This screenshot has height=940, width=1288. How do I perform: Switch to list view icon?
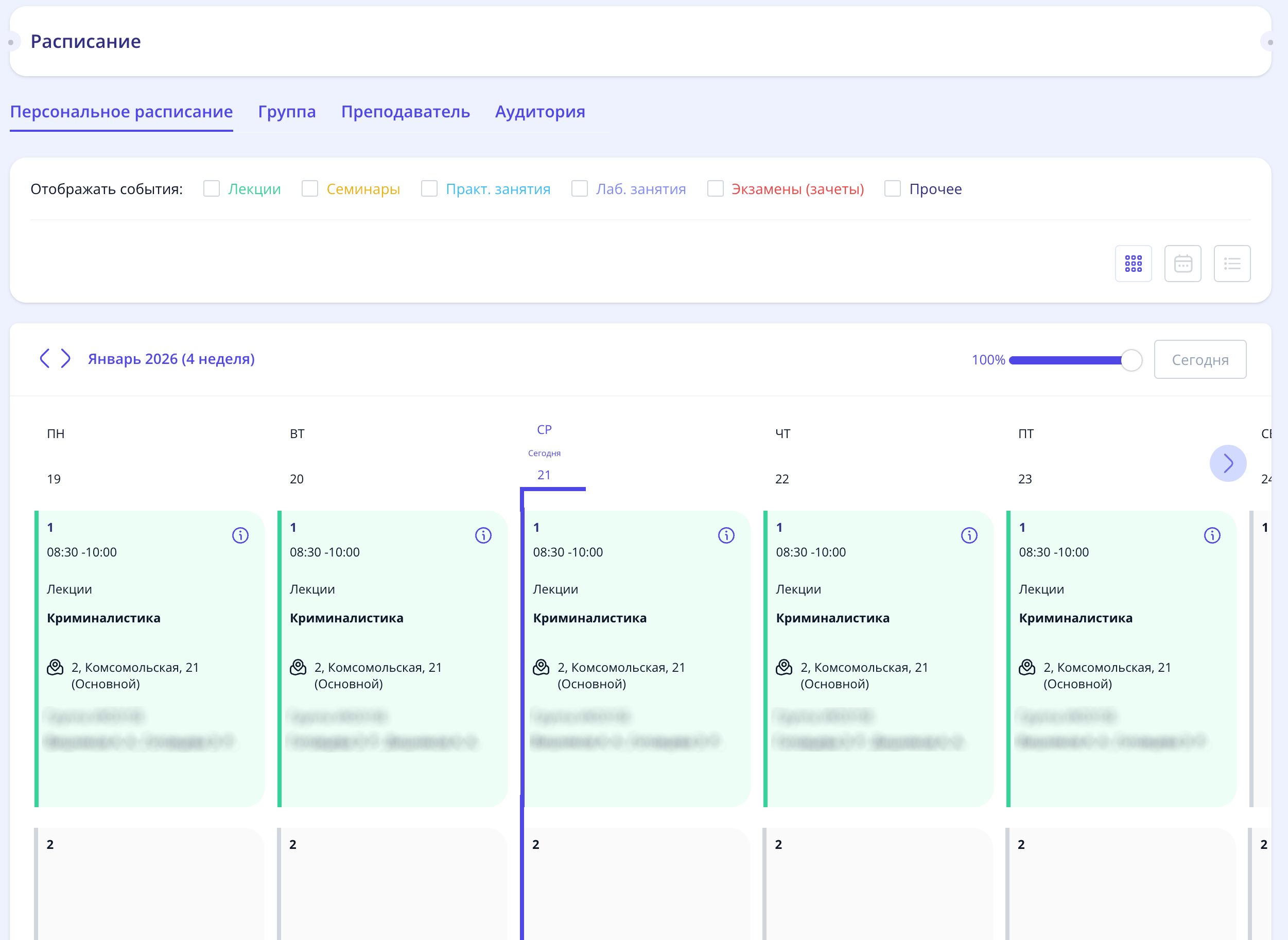1232,264
